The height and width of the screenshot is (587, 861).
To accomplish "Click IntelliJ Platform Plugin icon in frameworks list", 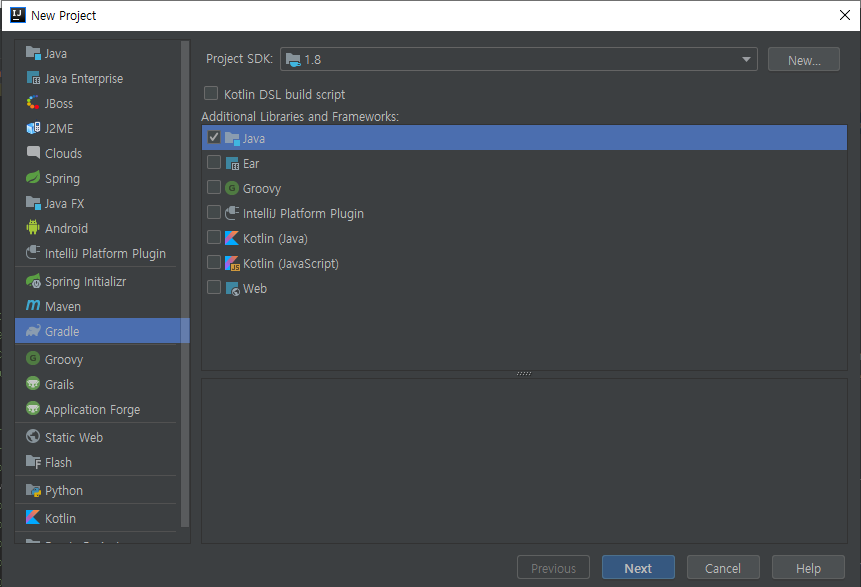I will point(232,213).
